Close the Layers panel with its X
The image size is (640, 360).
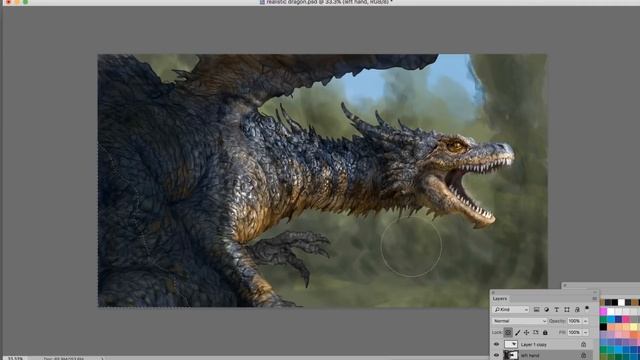[493, 293]
